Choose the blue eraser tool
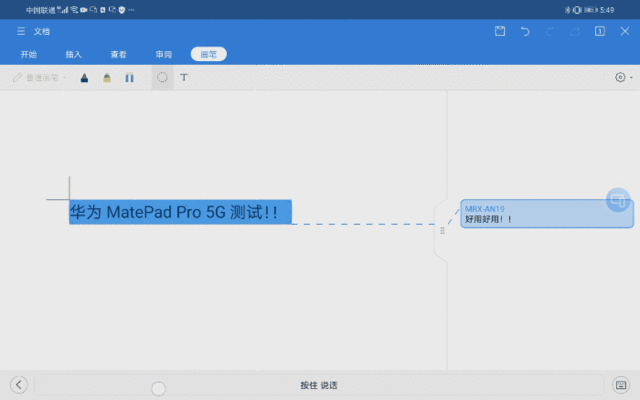640x400 pixels. pos(129,78)
